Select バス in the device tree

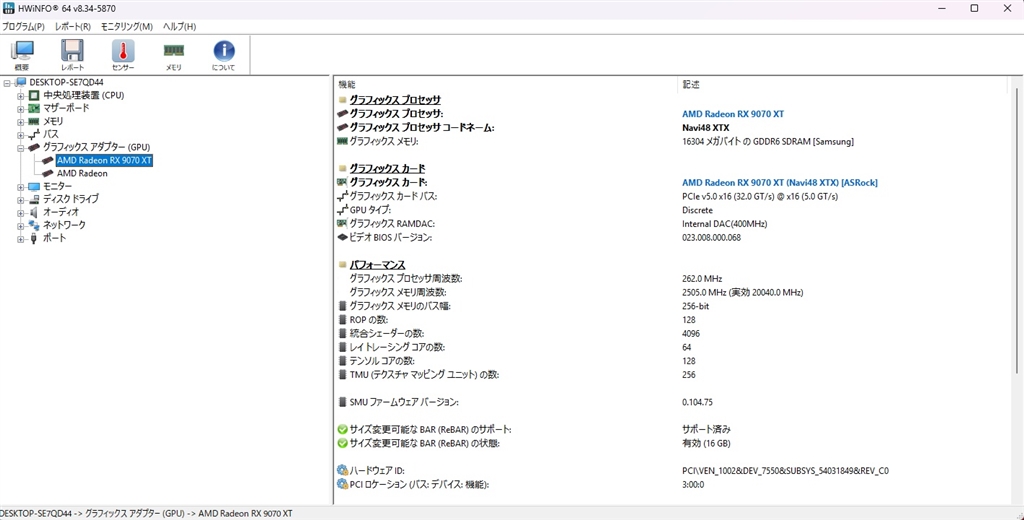click(51, 135)
